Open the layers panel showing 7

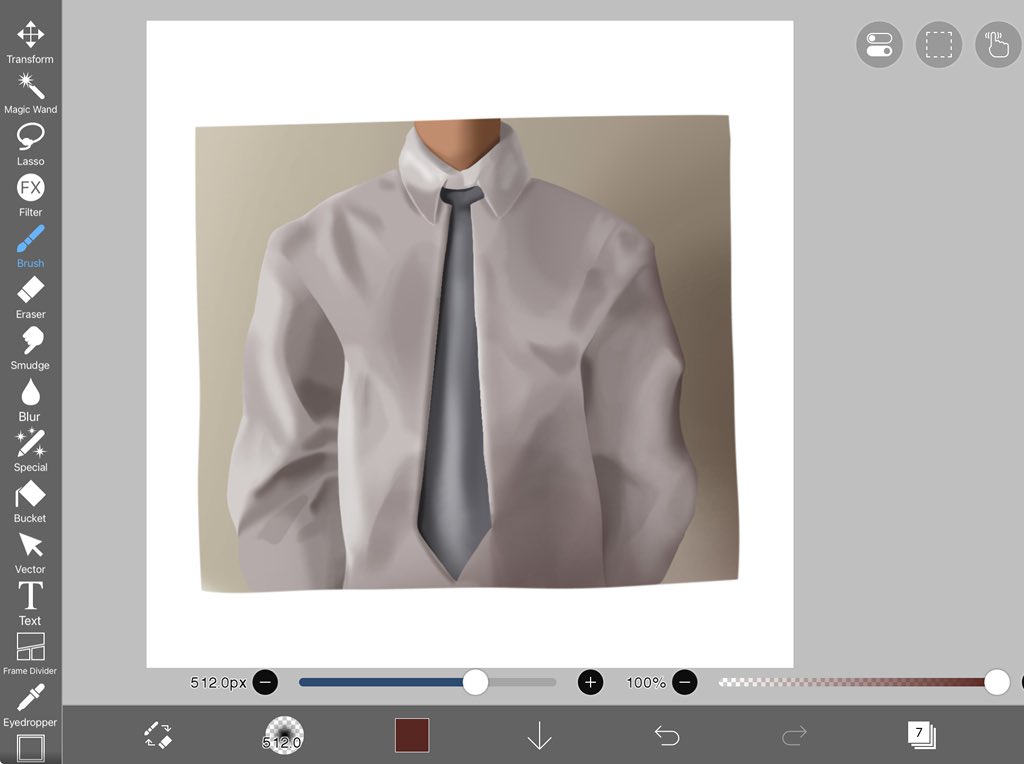point(921,735)
